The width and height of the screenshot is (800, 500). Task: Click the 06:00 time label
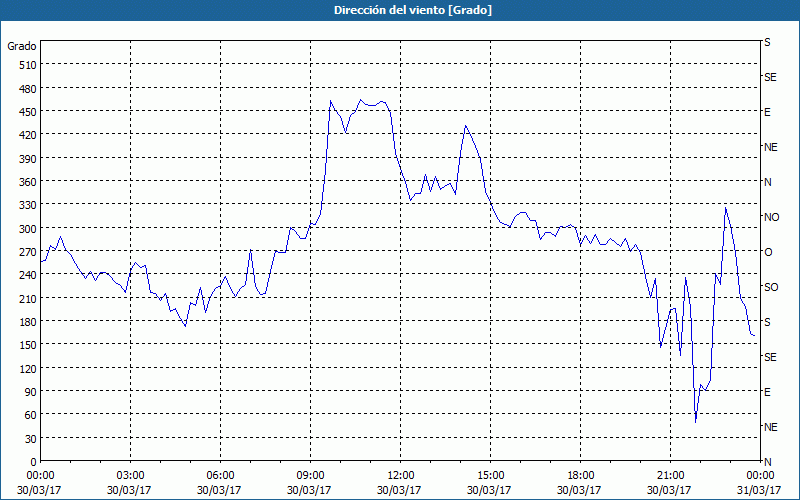(x=219, y=476)
